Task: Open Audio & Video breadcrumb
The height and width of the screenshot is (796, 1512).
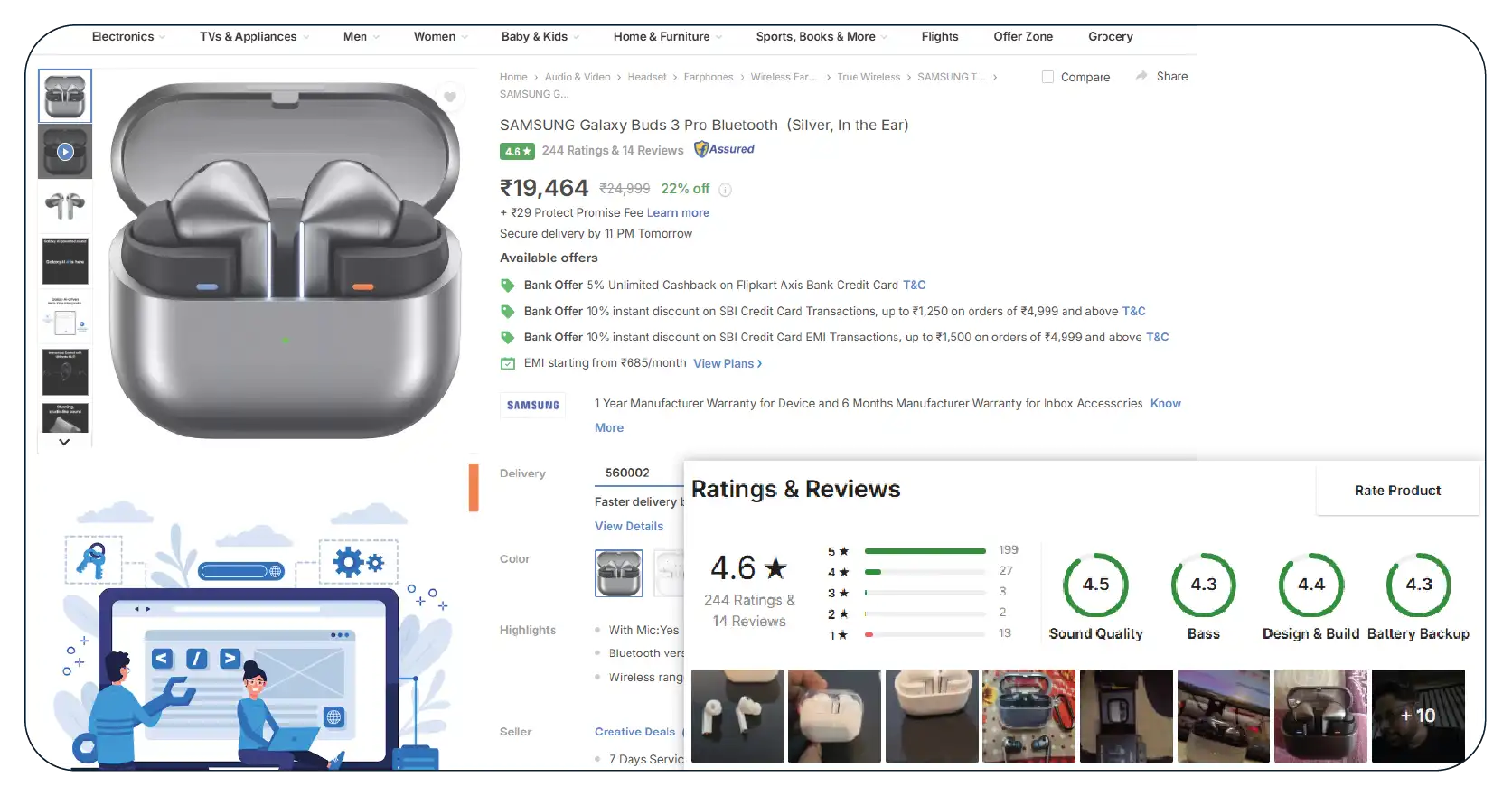Action: click(578, 78)
